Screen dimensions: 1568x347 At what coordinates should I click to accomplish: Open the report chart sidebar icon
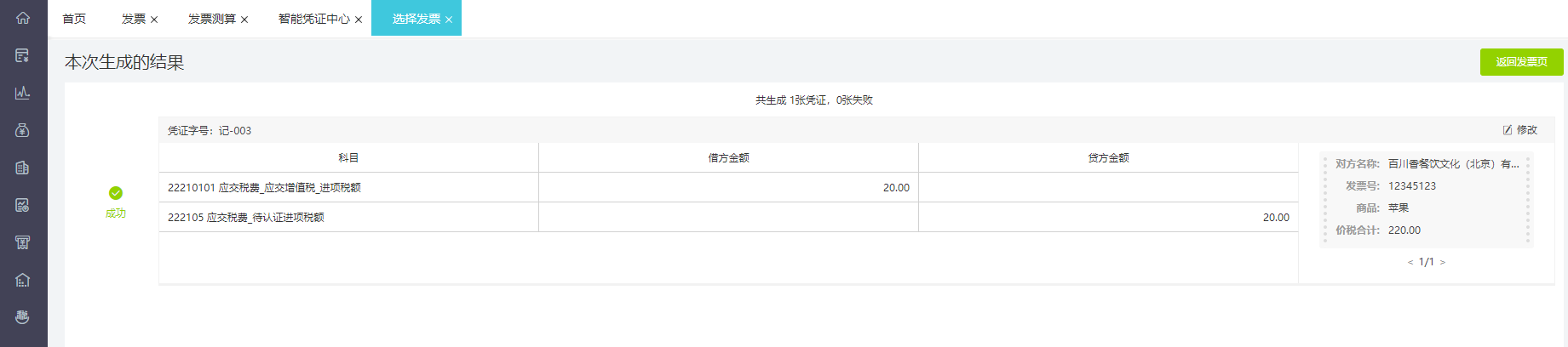[23, 205]
